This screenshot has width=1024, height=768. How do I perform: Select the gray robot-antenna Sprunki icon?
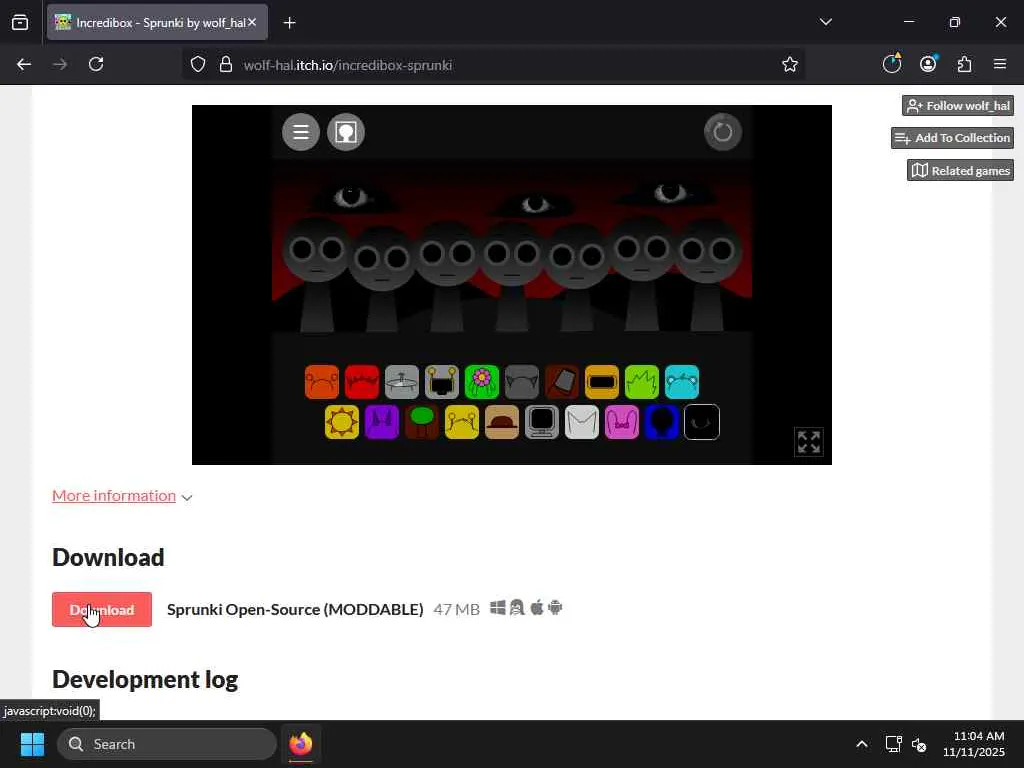(442, 382)
